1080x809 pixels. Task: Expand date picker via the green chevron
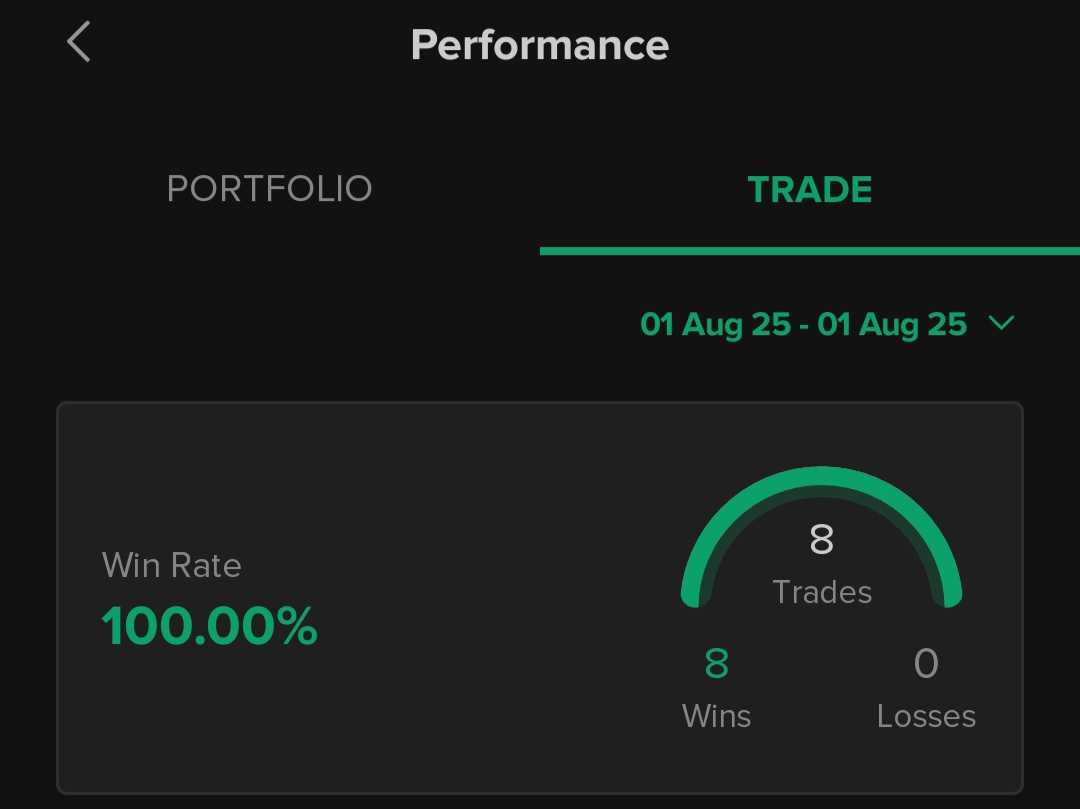pos(1001,322)
